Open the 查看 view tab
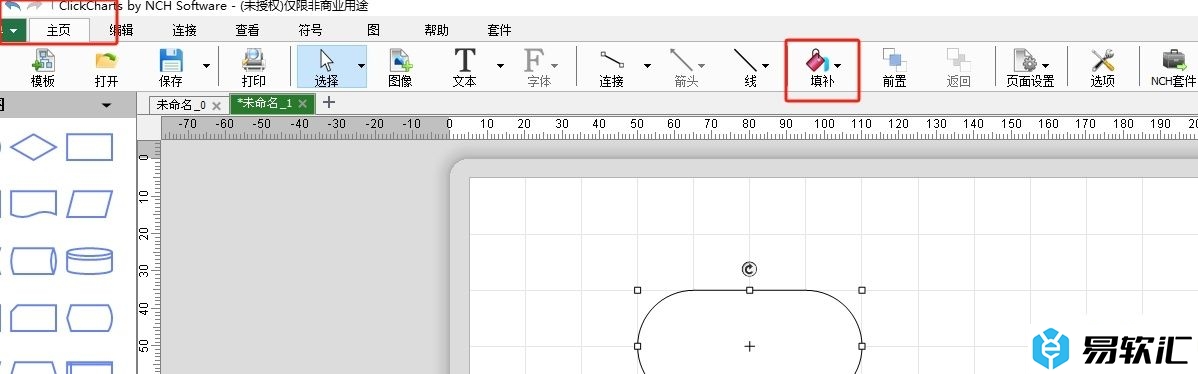The height and width of the screenshot is (374, 1198). click(x=247, y=31)
